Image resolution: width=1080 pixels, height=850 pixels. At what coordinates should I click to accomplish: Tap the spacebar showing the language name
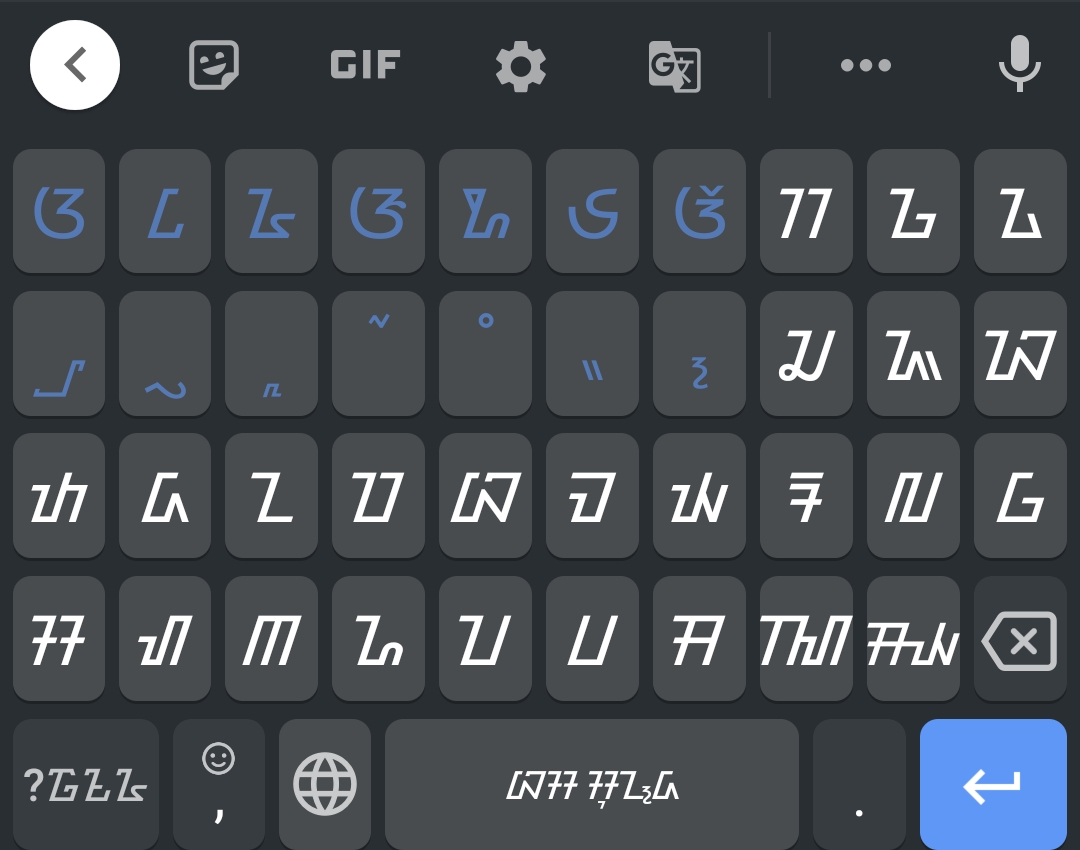click(x=592, y=785)
